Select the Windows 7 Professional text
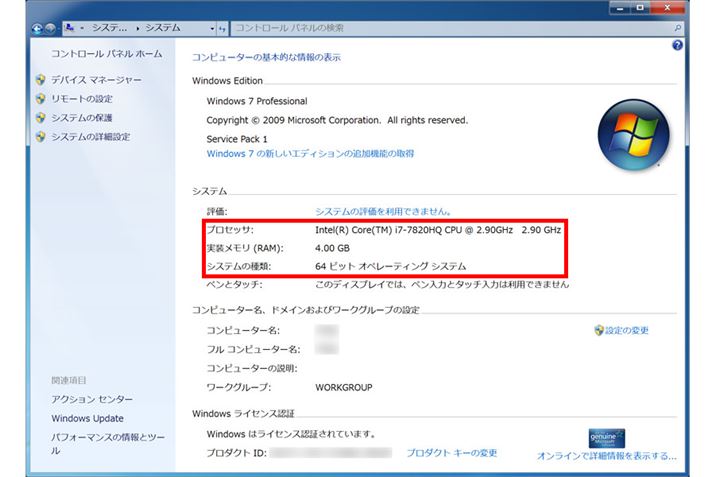 (257, 101)
